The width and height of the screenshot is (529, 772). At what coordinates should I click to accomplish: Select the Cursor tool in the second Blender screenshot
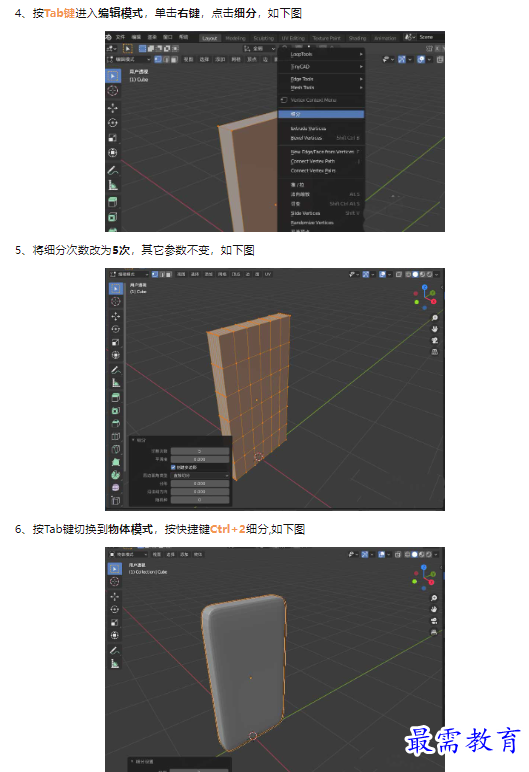click(x=116, y=301)
